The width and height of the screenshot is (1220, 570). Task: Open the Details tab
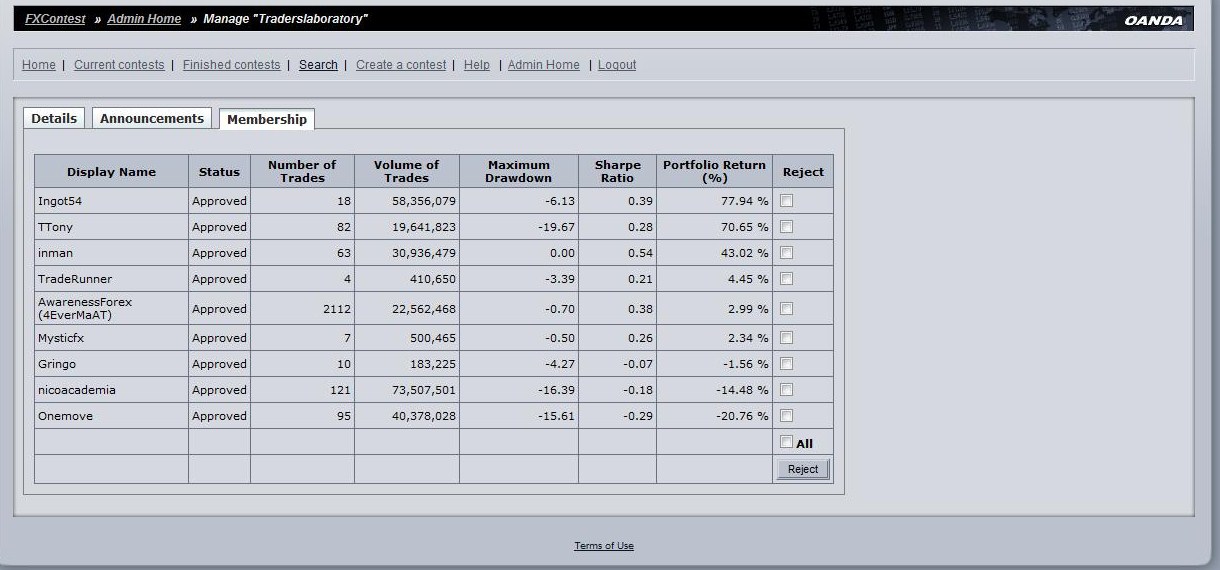click(x=54, y=118)
